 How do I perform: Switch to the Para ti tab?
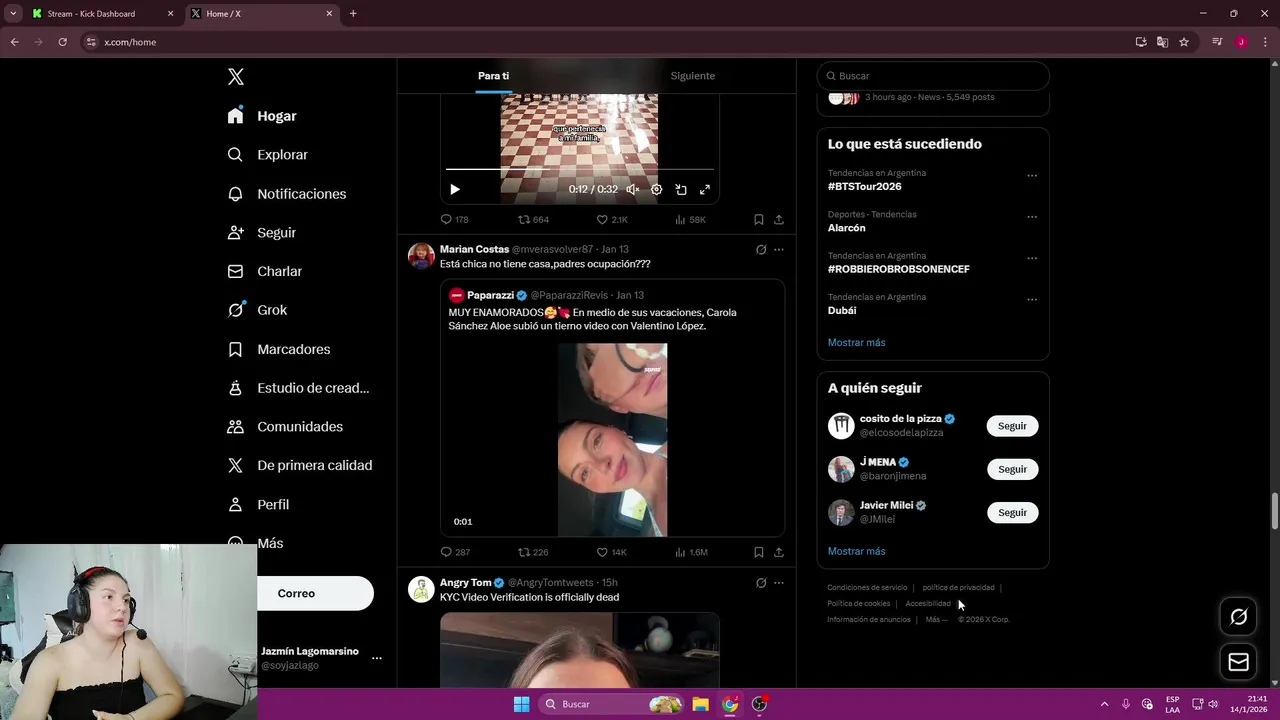493,76
